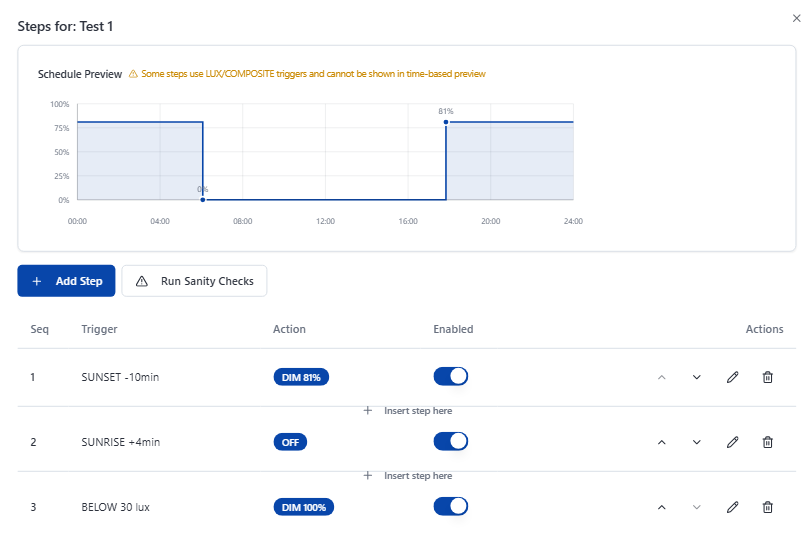
Task: Move step 2 SUNRISE down with chevron
Action: click(x=697, y=443)
